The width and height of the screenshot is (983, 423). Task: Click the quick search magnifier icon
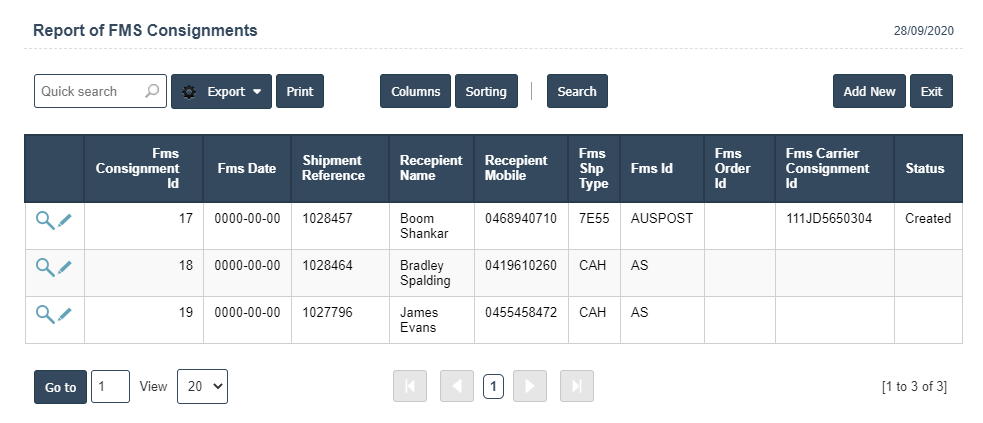(x=152, y=91)
